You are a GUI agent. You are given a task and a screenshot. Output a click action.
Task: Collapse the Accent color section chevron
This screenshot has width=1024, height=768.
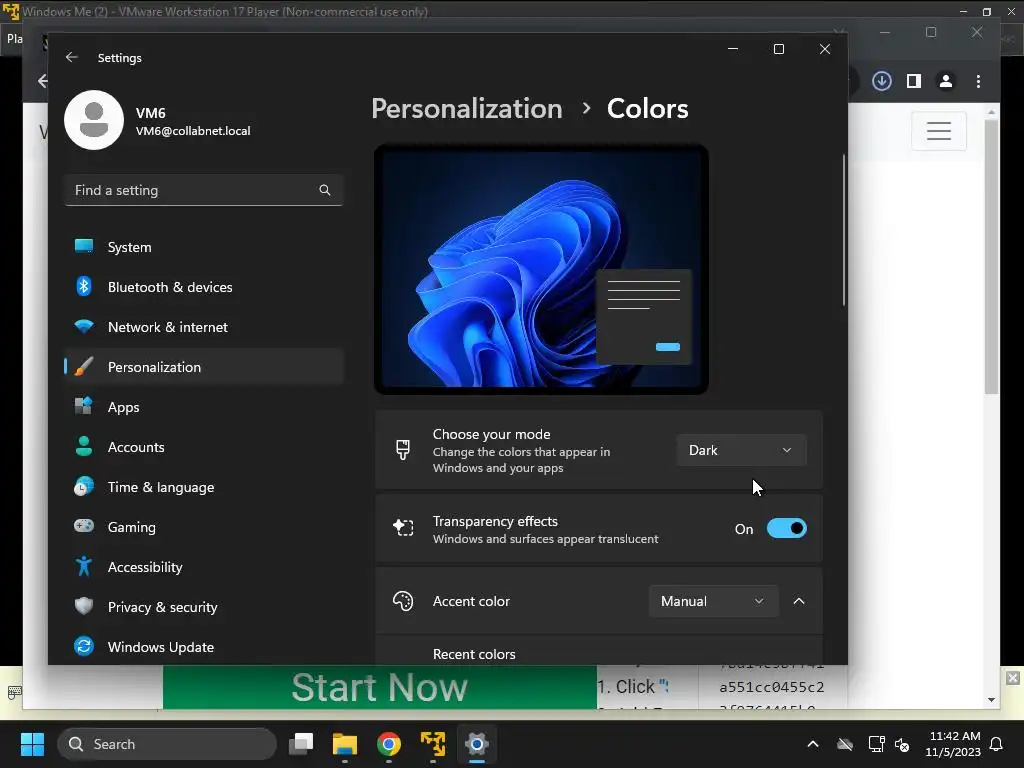coord(799,601)
